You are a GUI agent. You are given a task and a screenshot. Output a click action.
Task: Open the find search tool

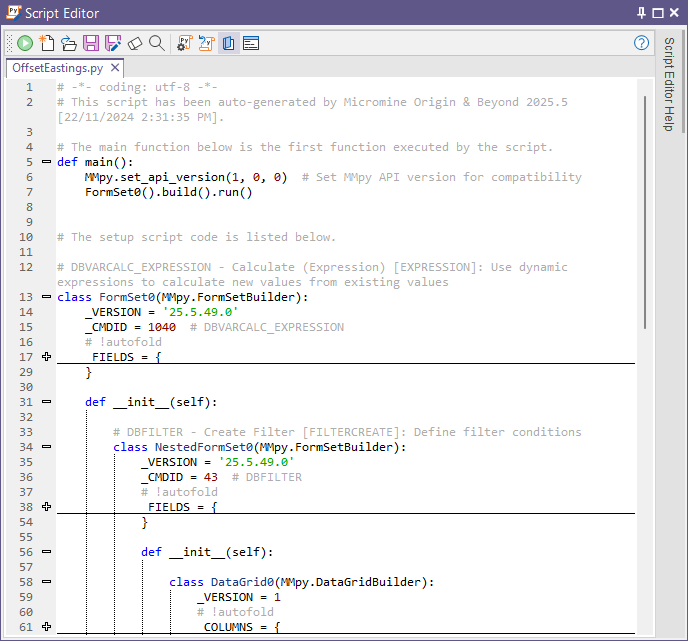point(157,43)
